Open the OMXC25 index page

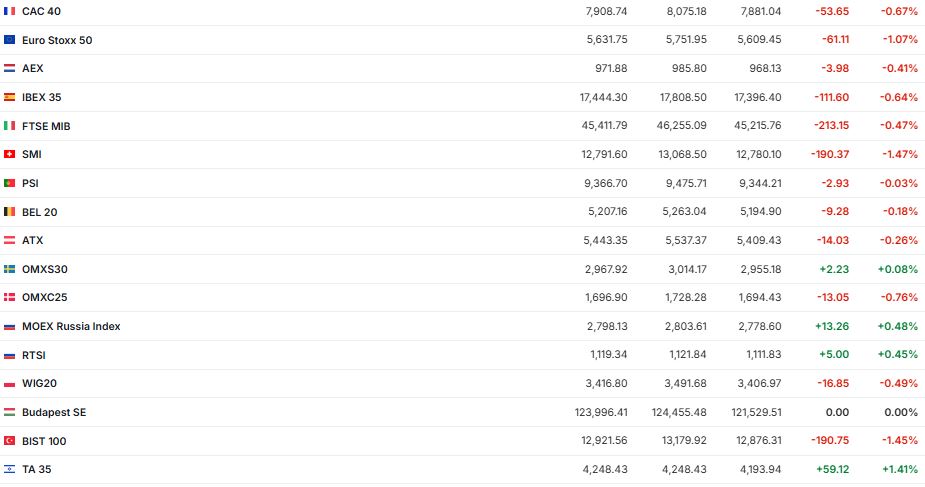click(x=44, y=297)
